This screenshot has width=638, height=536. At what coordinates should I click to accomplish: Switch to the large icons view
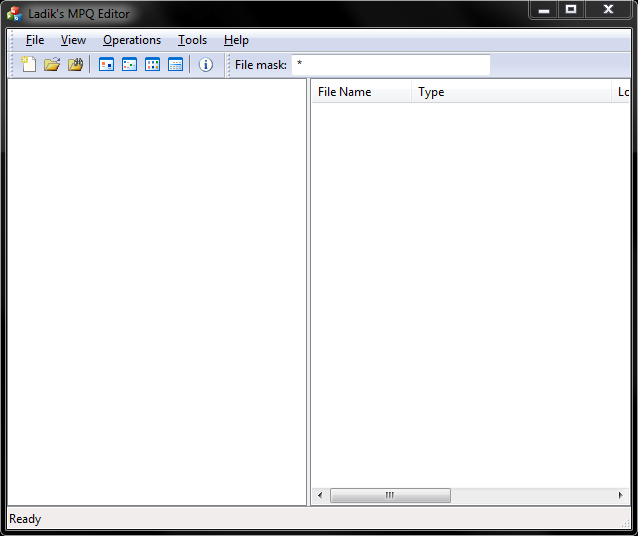tap(106, 64)
